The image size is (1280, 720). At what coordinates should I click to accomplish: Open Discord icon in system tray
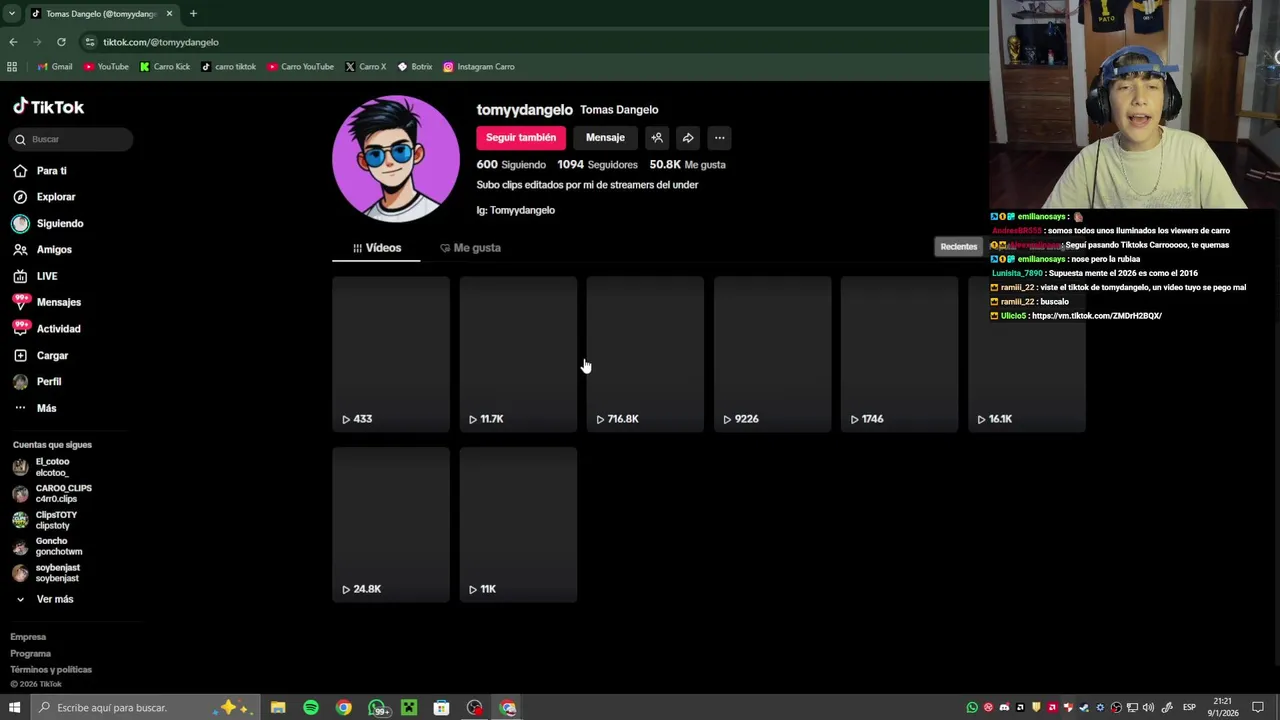point(1004,707)
